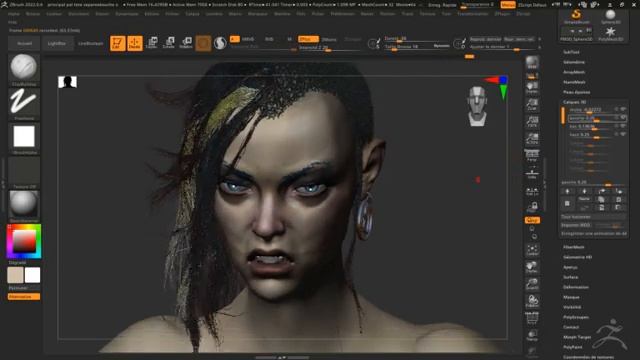Select the Move transform icon
Screen dimensions: 640x360
coord(152,43)
